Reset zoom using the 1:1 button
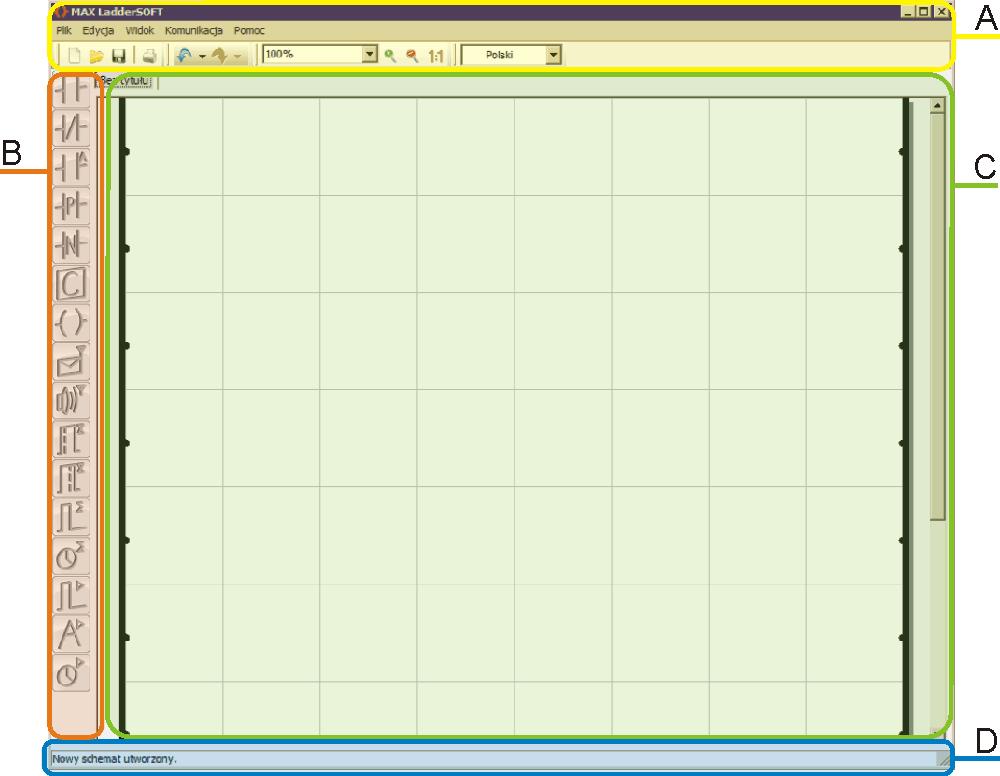This screenshot has height=776, width=1000. coord(436,56)
